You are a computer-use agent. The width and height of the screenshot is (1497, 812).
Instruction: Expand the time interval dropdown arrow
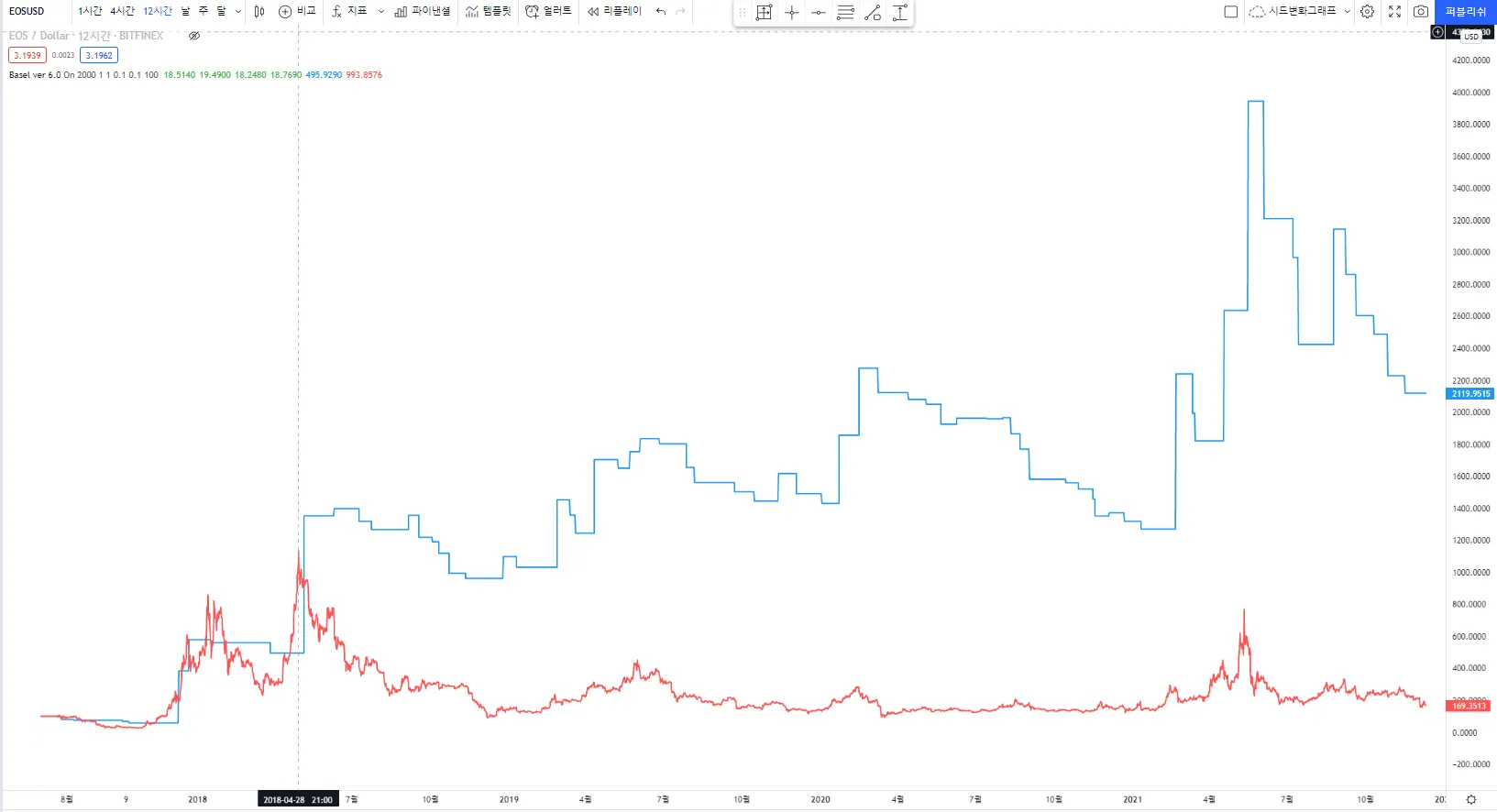[238, 11]
